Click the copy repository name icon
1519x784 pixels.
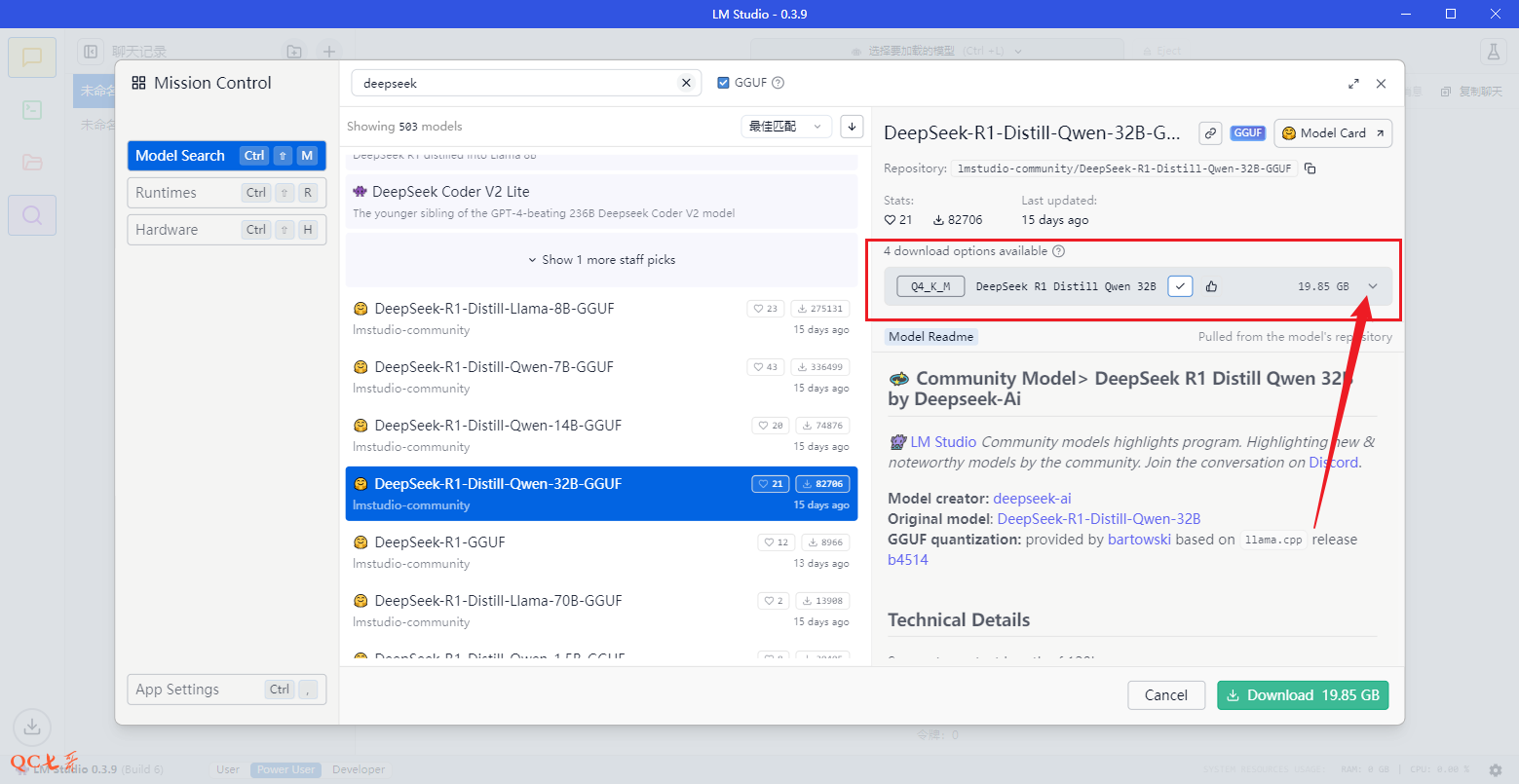(x=1310, y=168)
